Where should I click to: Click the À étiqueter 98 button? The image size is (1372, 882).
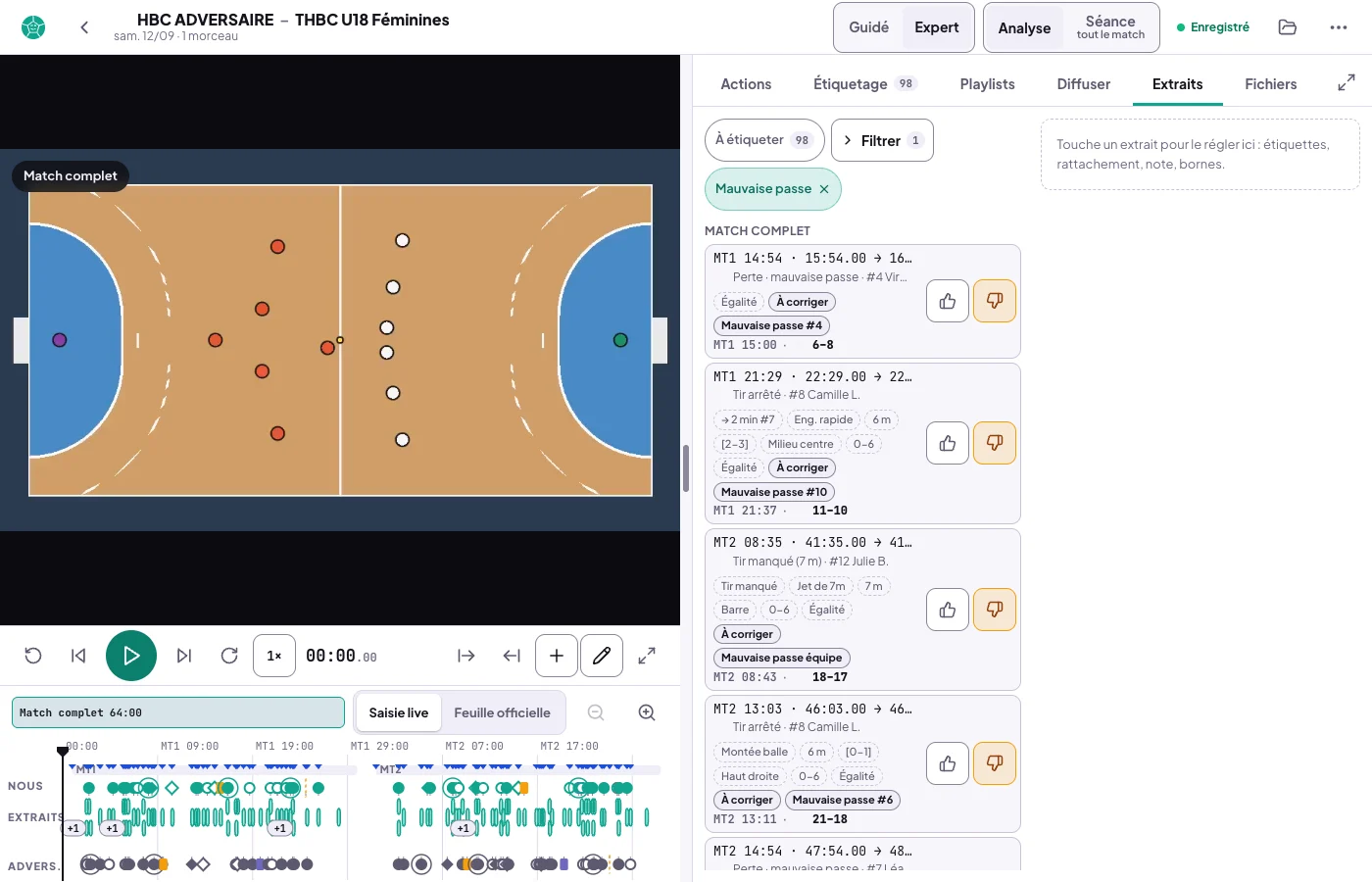click(x=764, y=140)
